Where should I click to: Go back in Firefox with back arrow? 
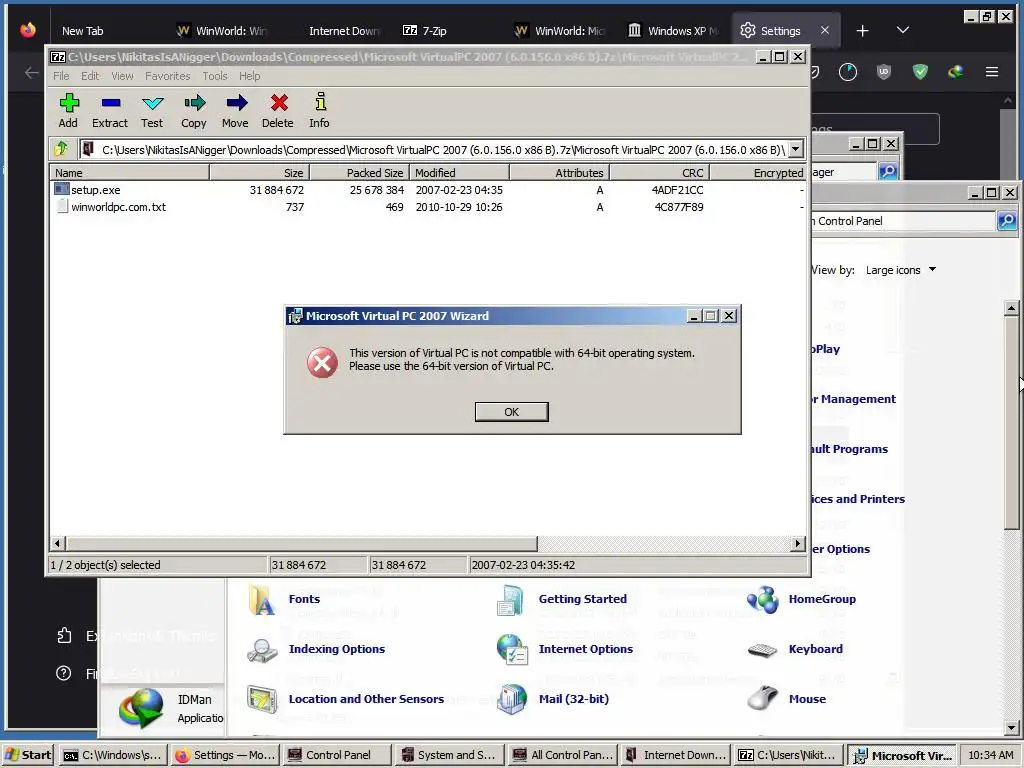[x=31, y=72]
